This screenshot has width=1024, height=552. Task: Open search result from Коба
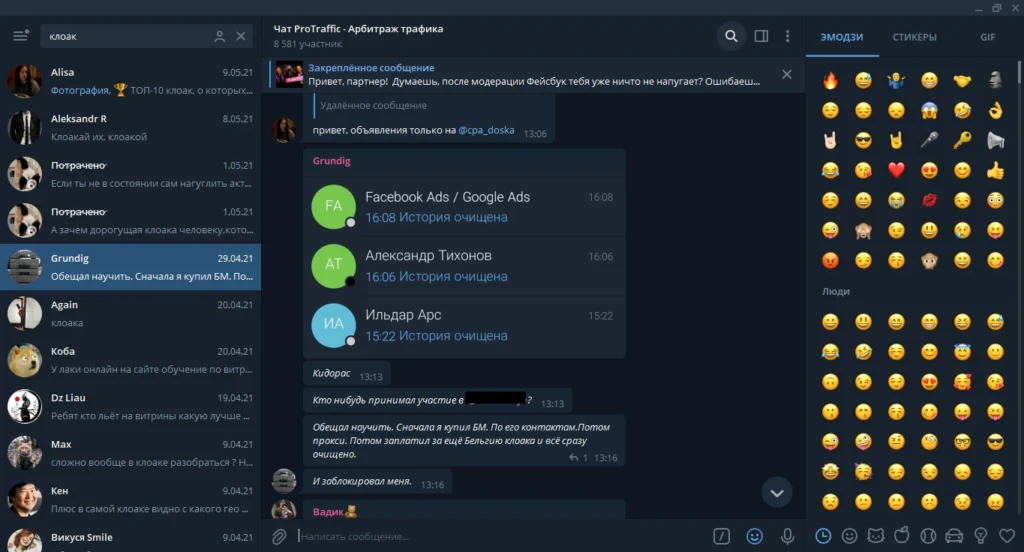[x=131, y=360]
